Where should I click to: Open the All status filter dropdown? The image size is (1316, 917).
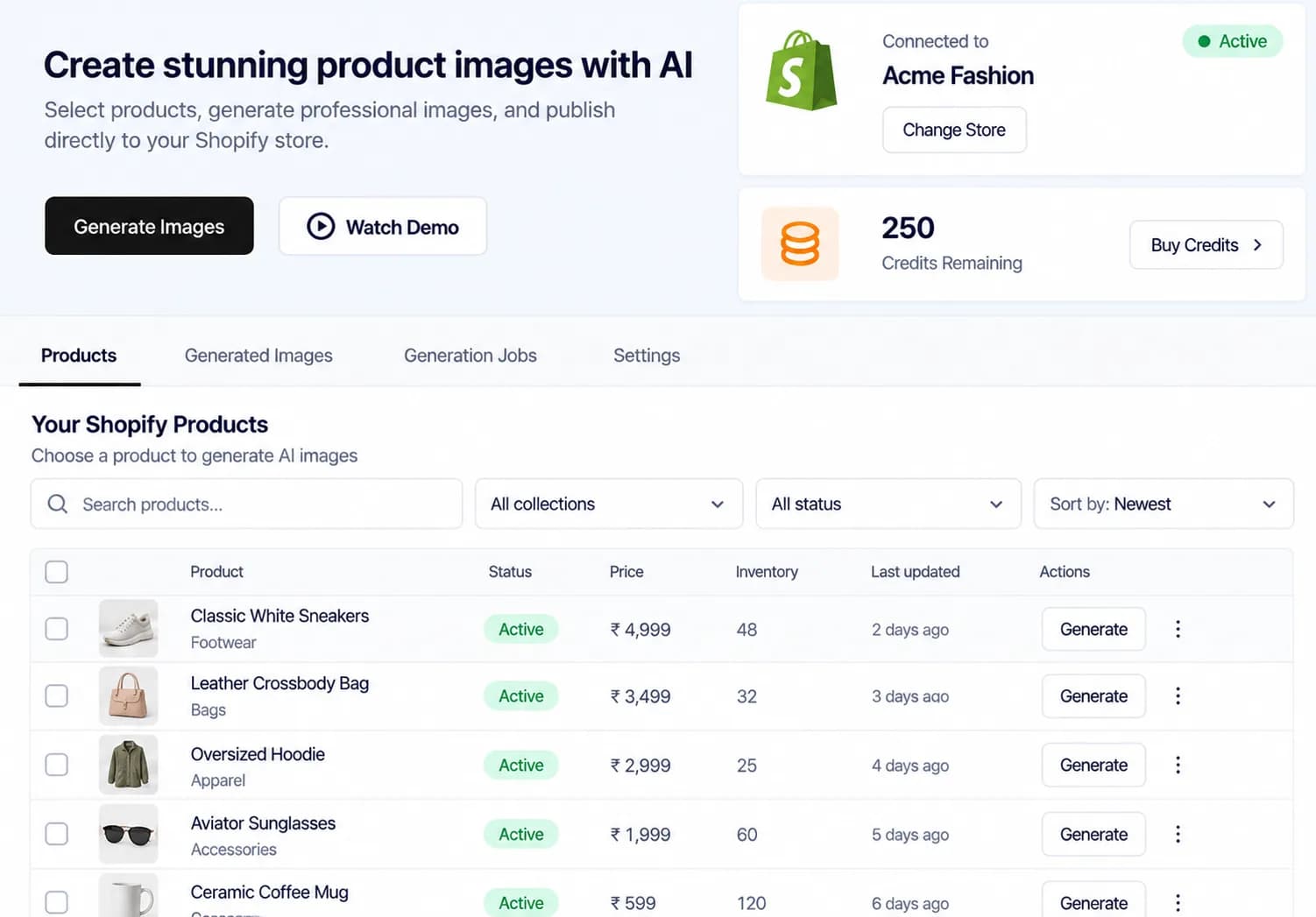888,504
